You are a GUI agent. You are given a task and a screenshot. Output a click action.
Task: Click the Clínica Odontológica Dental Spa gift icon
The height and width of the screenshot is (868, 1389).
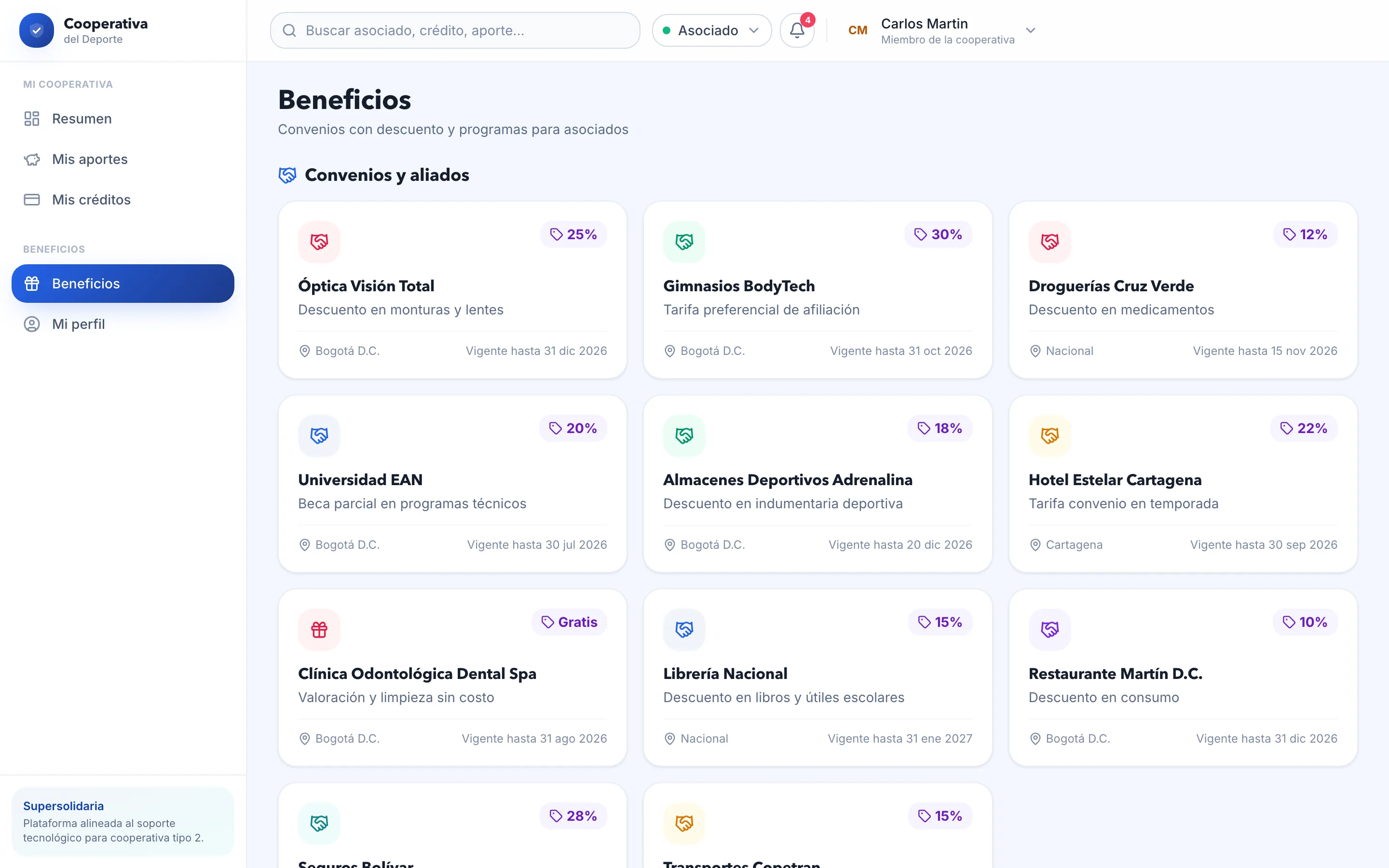[319, 630]
